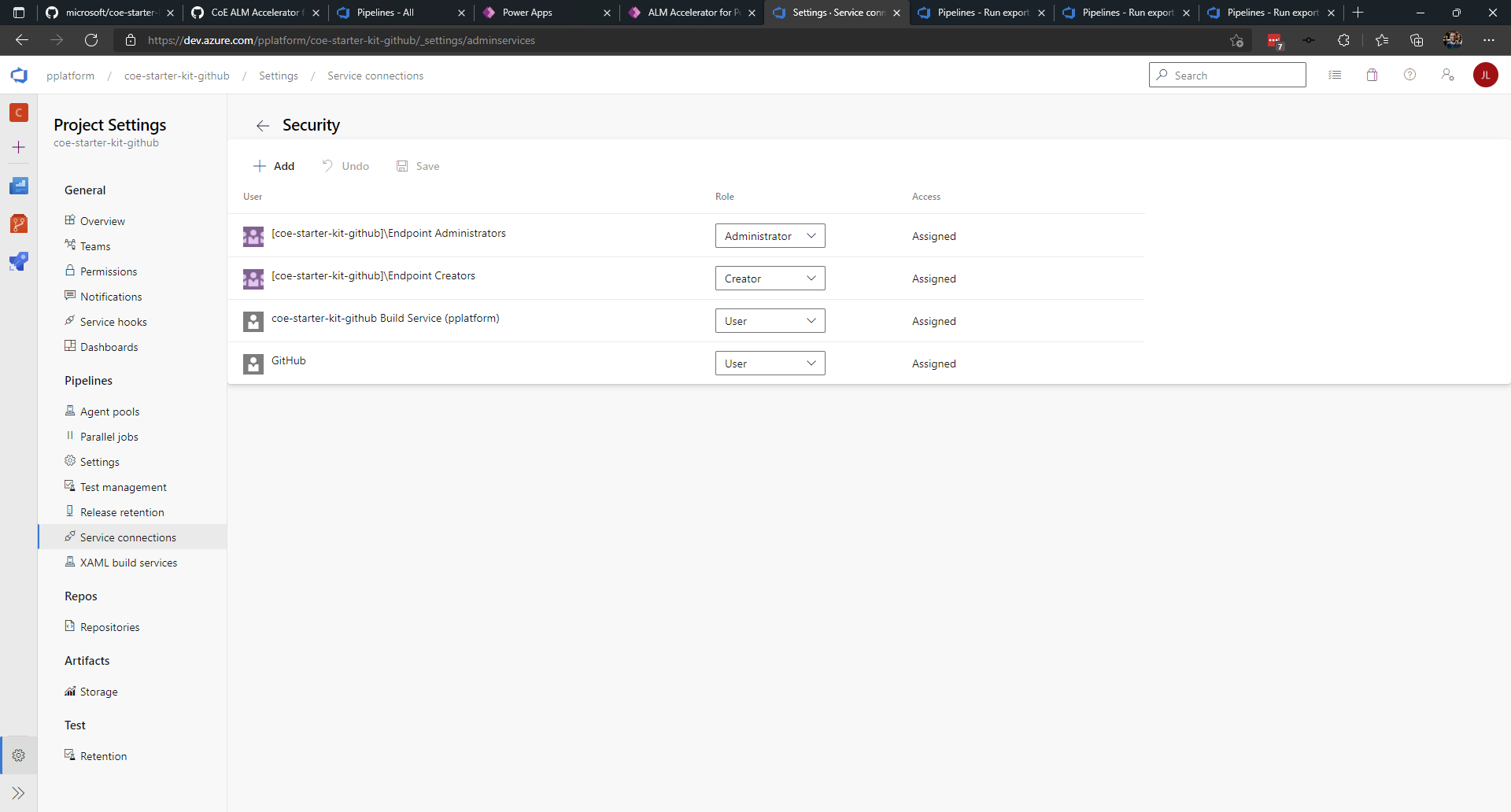
Task: Go back with the Security back arrow
Action: [x=263, y=126]
